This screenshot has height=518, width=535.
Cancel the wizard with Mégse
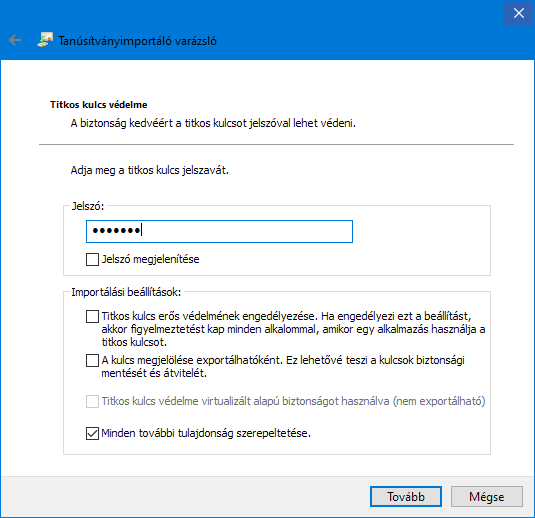tap(487, 497)
